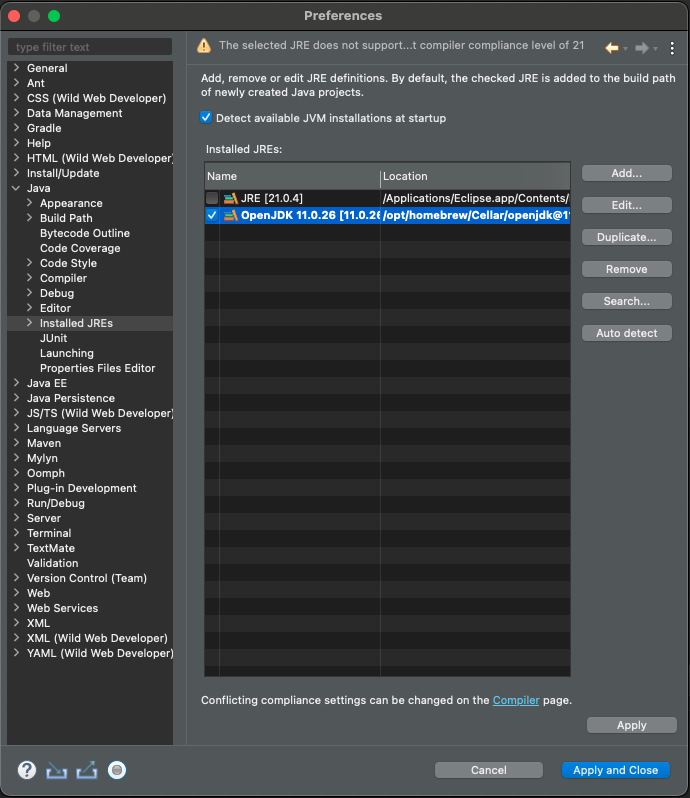Viewport: 690px width, 798px height.
Task: Click the warning triangle icon
Action: pos(204,46)
